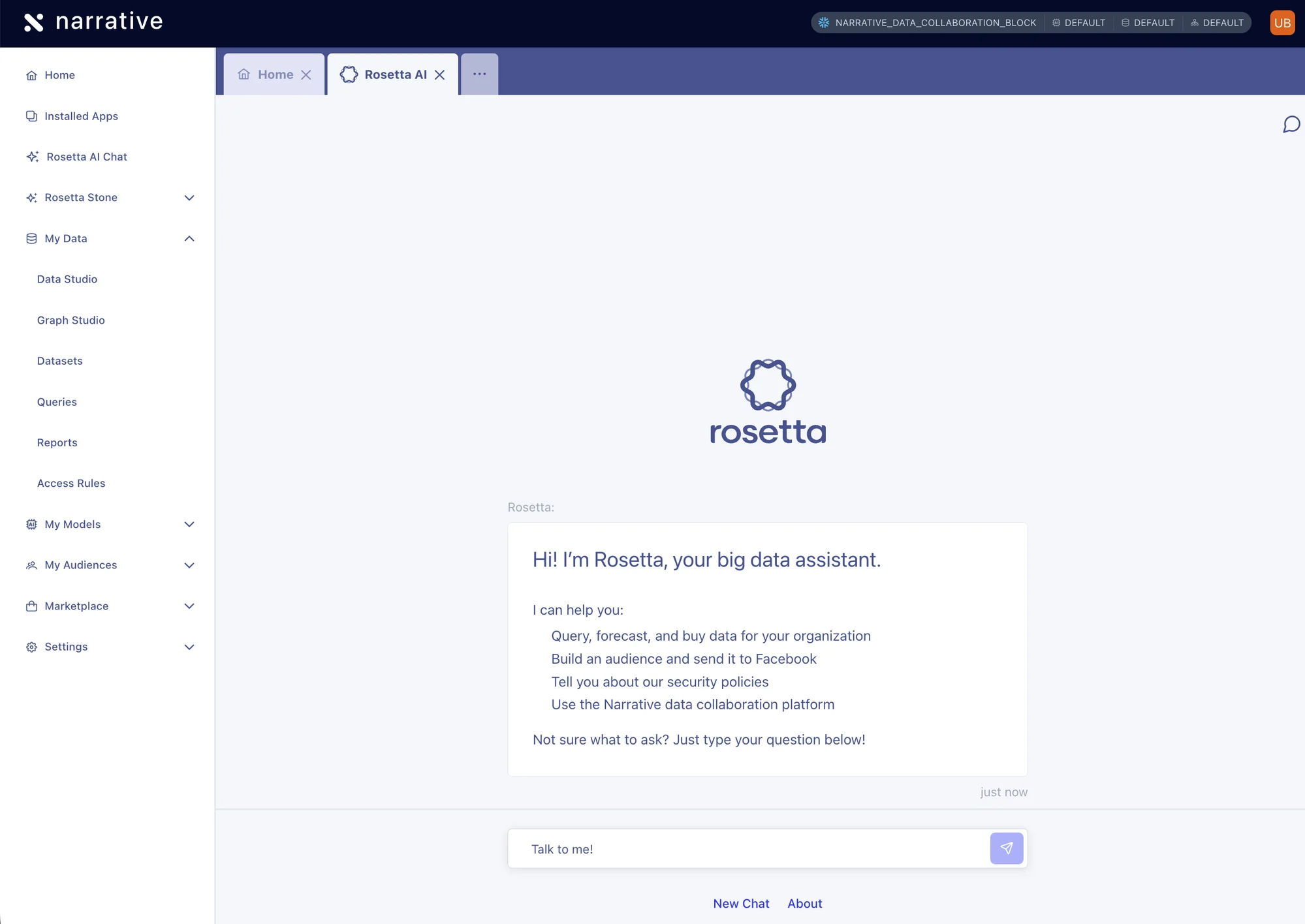
Task: Open the first DEFAULT warehouse selector
Action: [1078, 23]
